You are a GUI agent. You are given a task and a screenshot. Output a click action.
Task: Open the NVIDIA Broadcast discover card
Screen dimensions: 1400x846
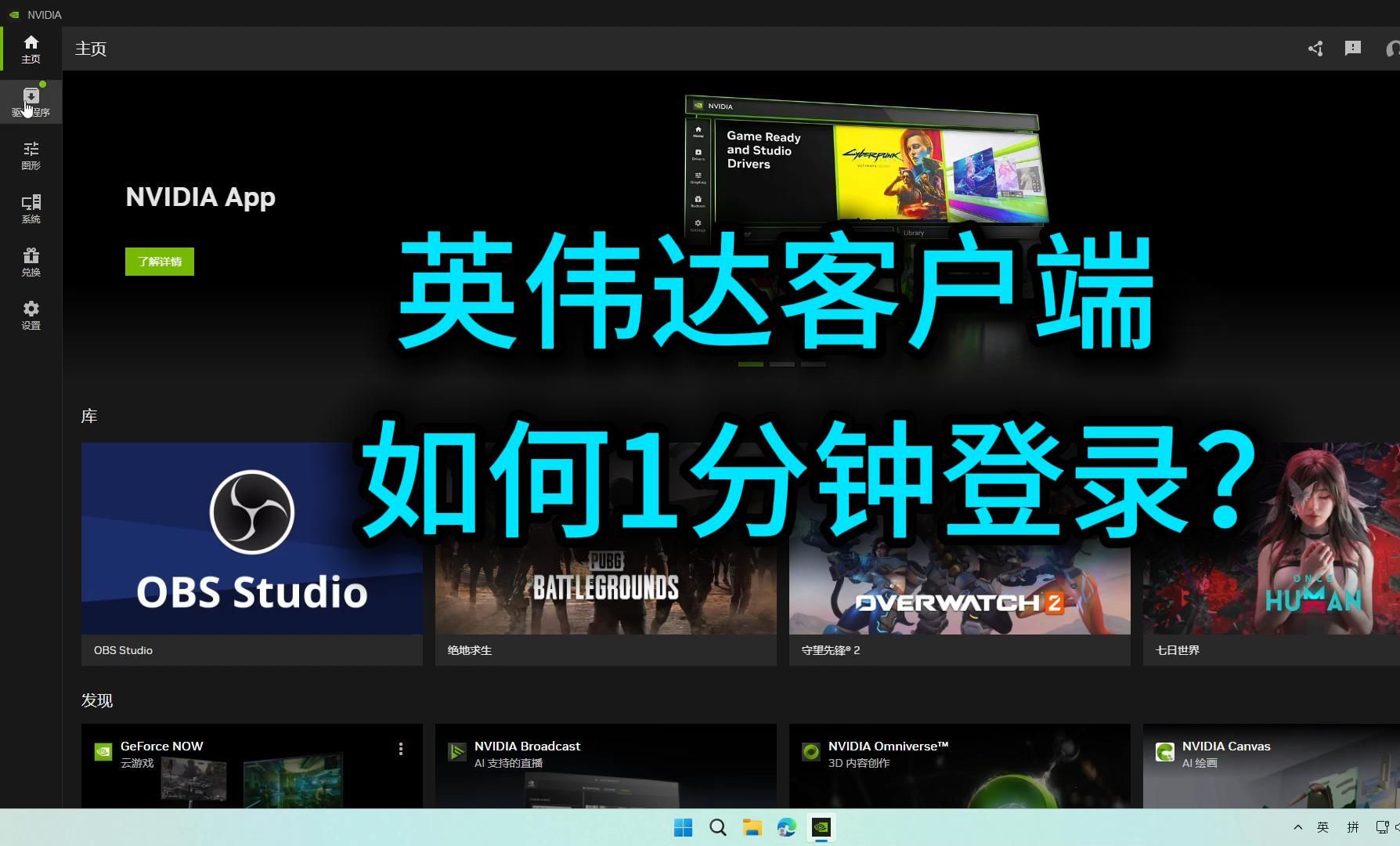click(606, 766)
